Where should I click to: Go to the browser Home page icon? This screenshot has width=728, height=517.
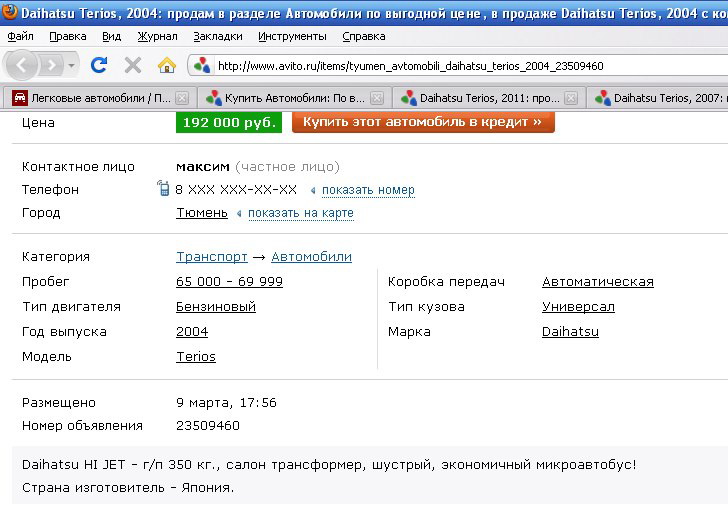tap(166, 65)
